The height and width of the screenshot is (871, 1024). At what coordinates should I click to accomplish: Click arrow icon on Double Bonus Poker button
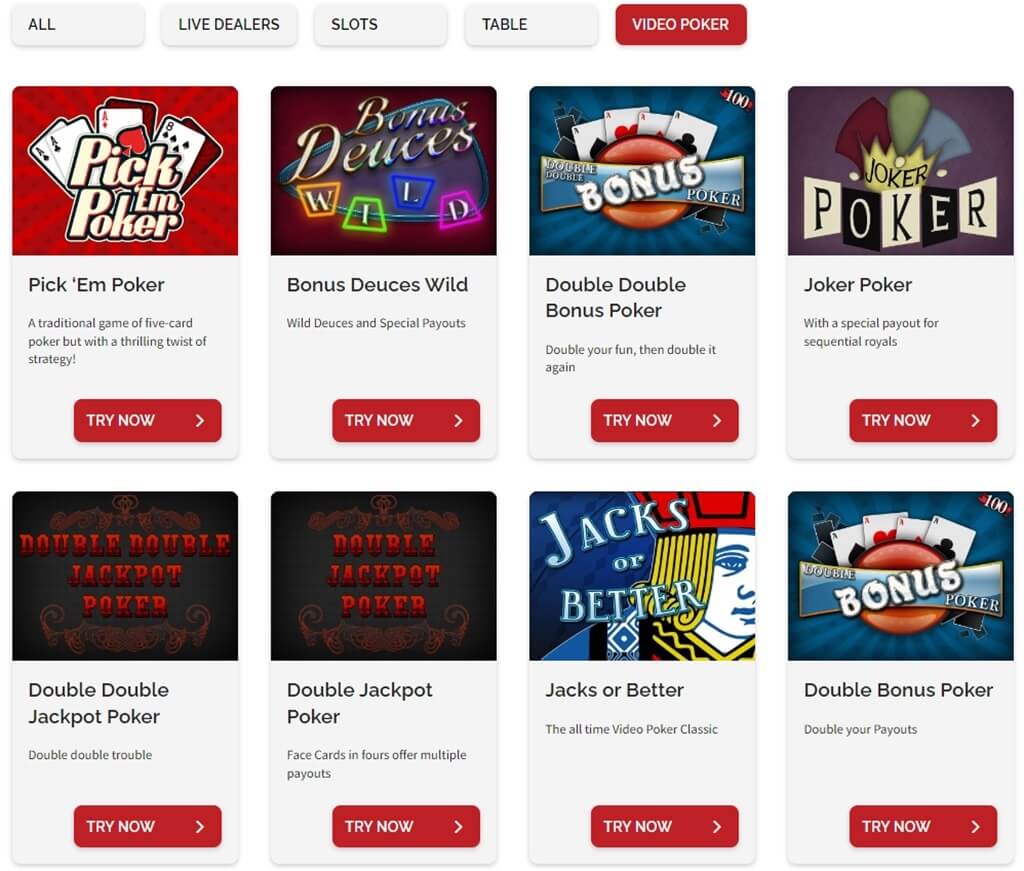(x=975, y=827)
